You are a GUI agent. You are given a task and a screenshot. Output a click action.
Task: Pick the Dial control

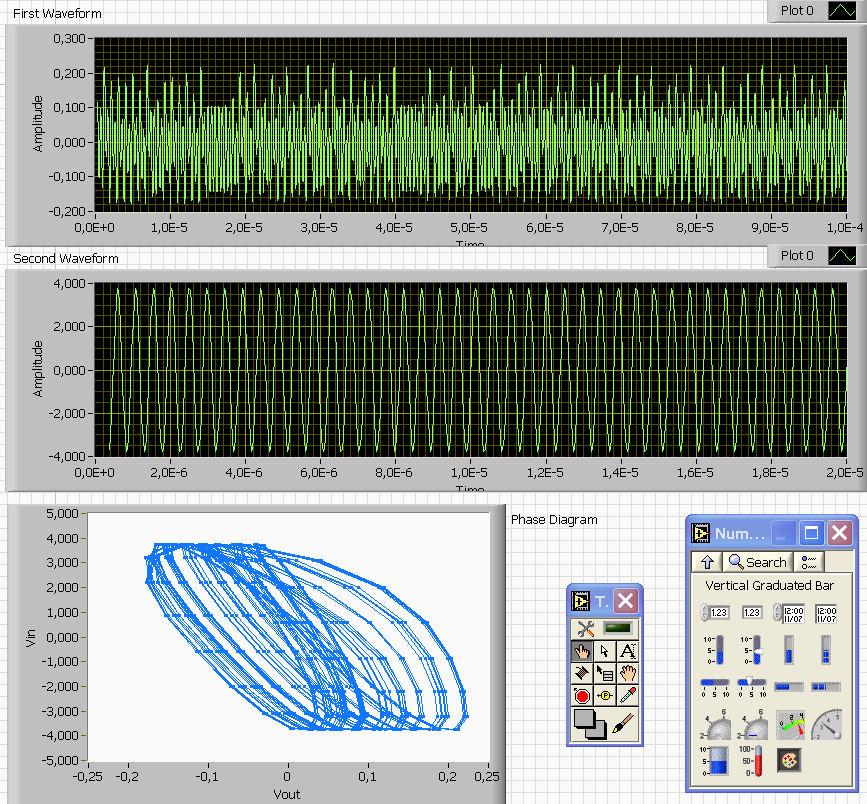pyautogui.click(x=752, y=724)
